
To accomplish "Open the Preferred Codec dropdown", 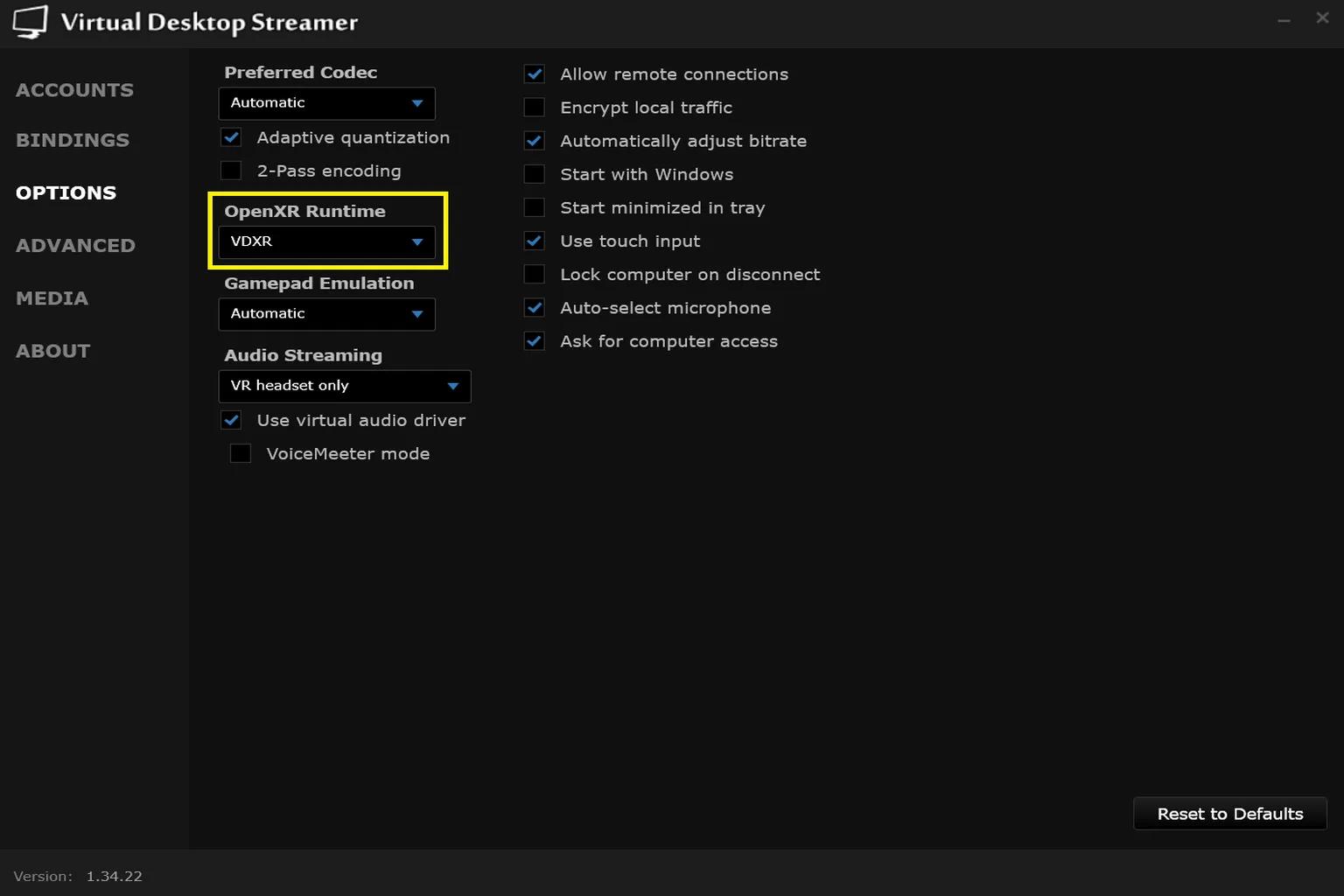I will click(326, 103).
